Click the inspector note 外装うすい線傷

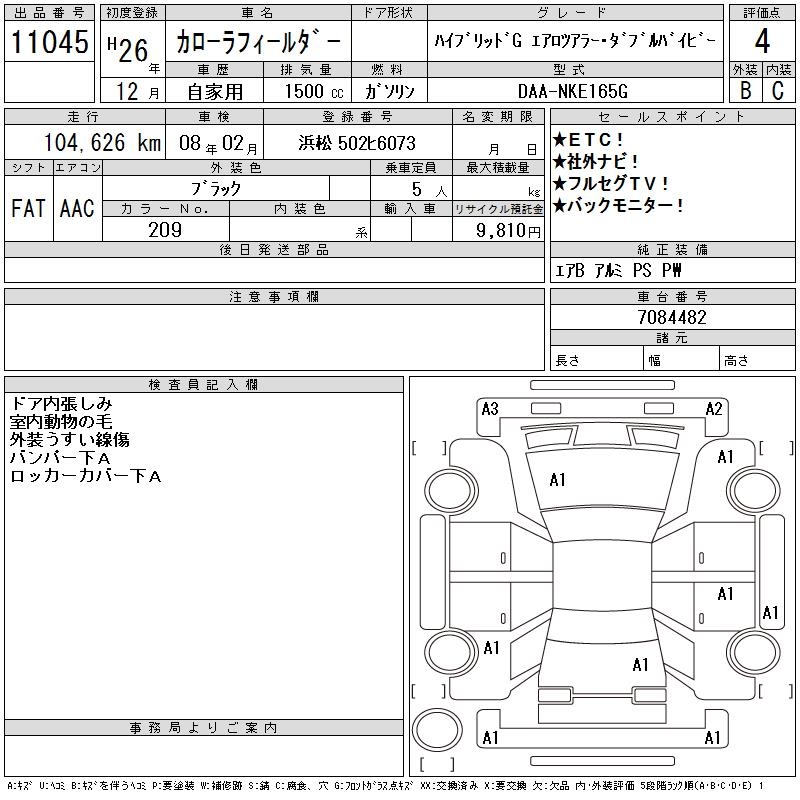tap(69, 439)
